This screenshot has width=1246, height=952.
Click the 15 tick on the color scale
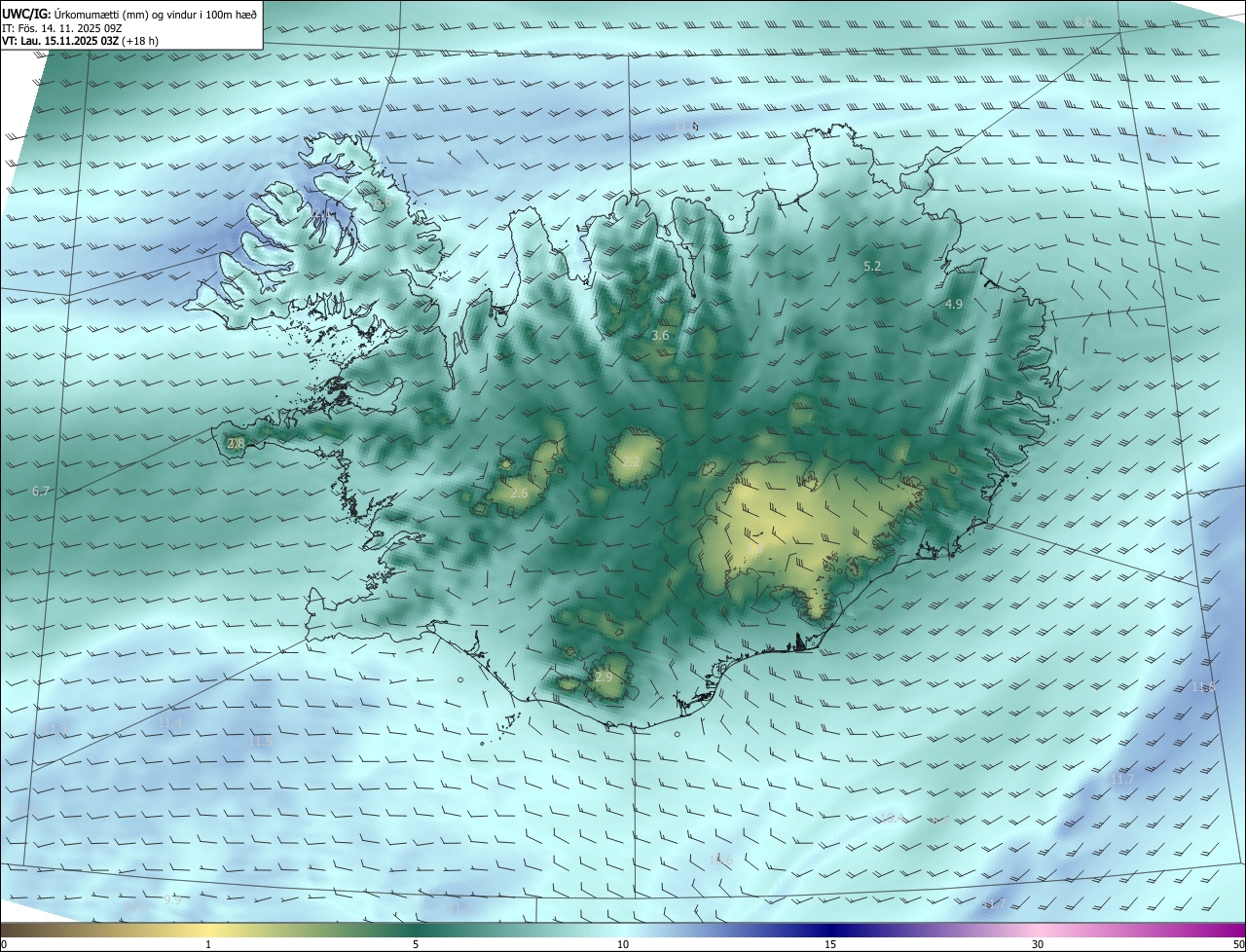tap(830, 944)
